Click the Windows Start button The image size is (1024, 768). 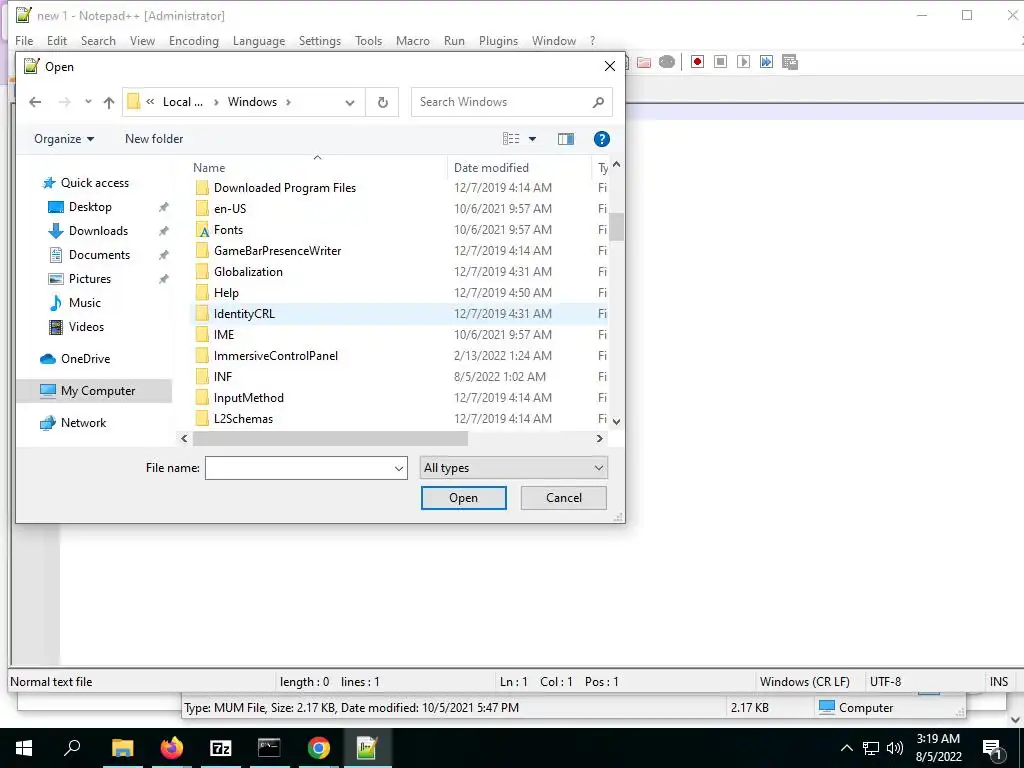tap(24, 748)
